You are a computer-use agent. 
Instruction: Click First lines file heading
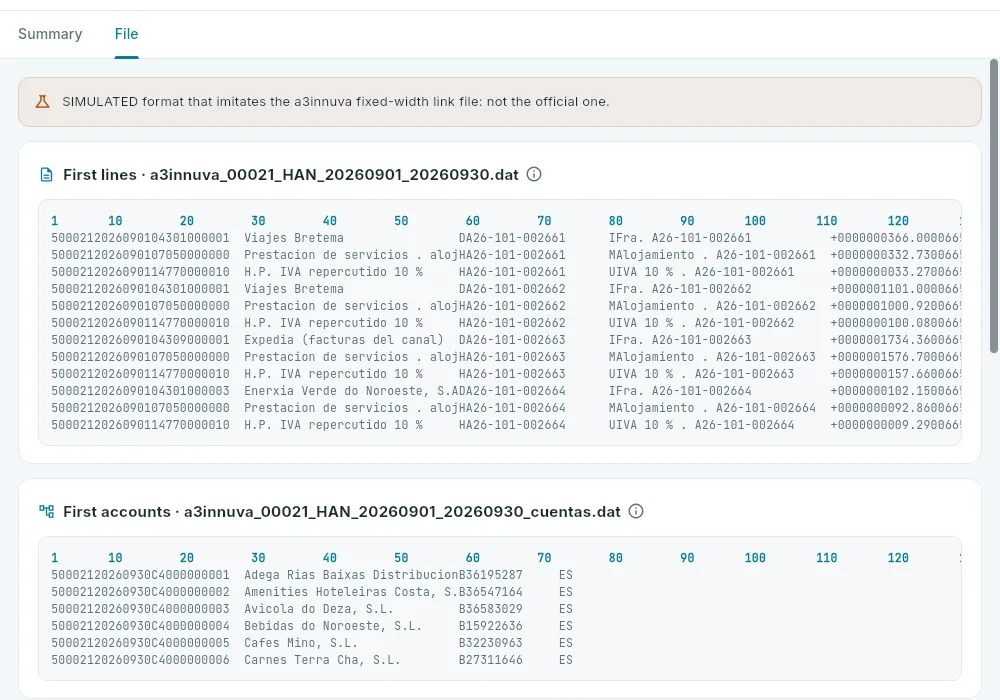[291, 175]
